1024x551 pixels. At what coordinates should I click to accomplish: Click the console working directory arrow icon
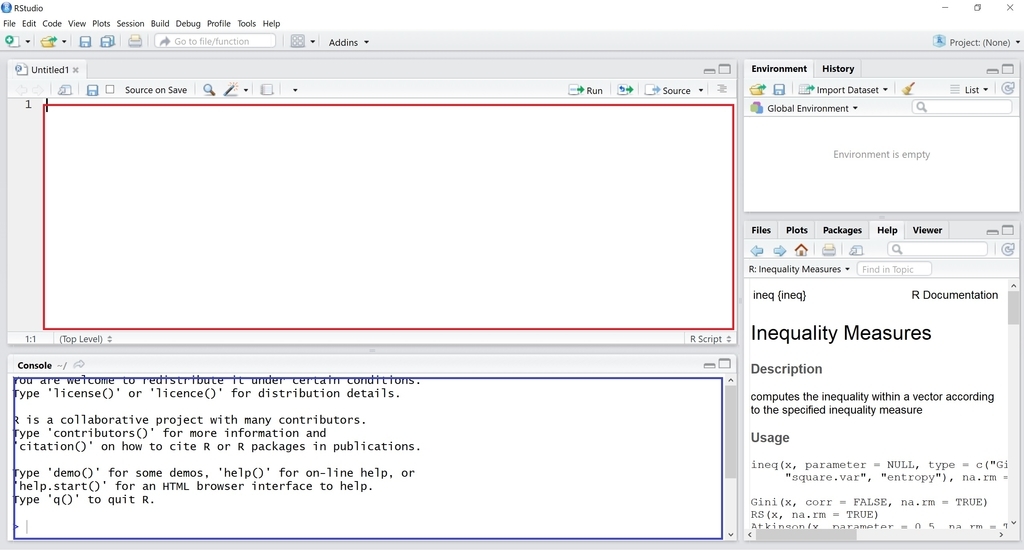[79, 364]
